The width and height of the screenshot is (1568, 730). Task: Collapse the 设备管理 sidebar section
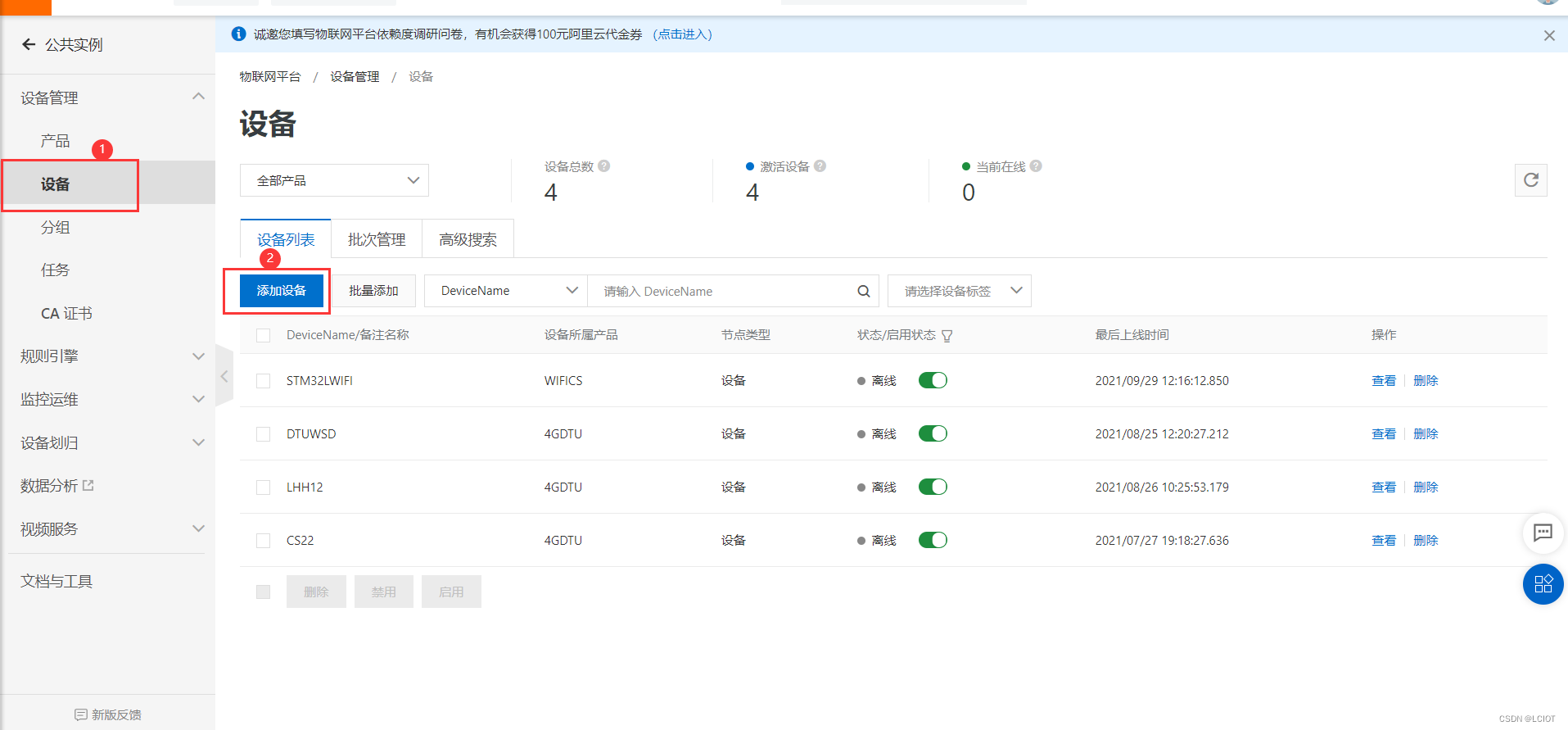click(198, 97)
